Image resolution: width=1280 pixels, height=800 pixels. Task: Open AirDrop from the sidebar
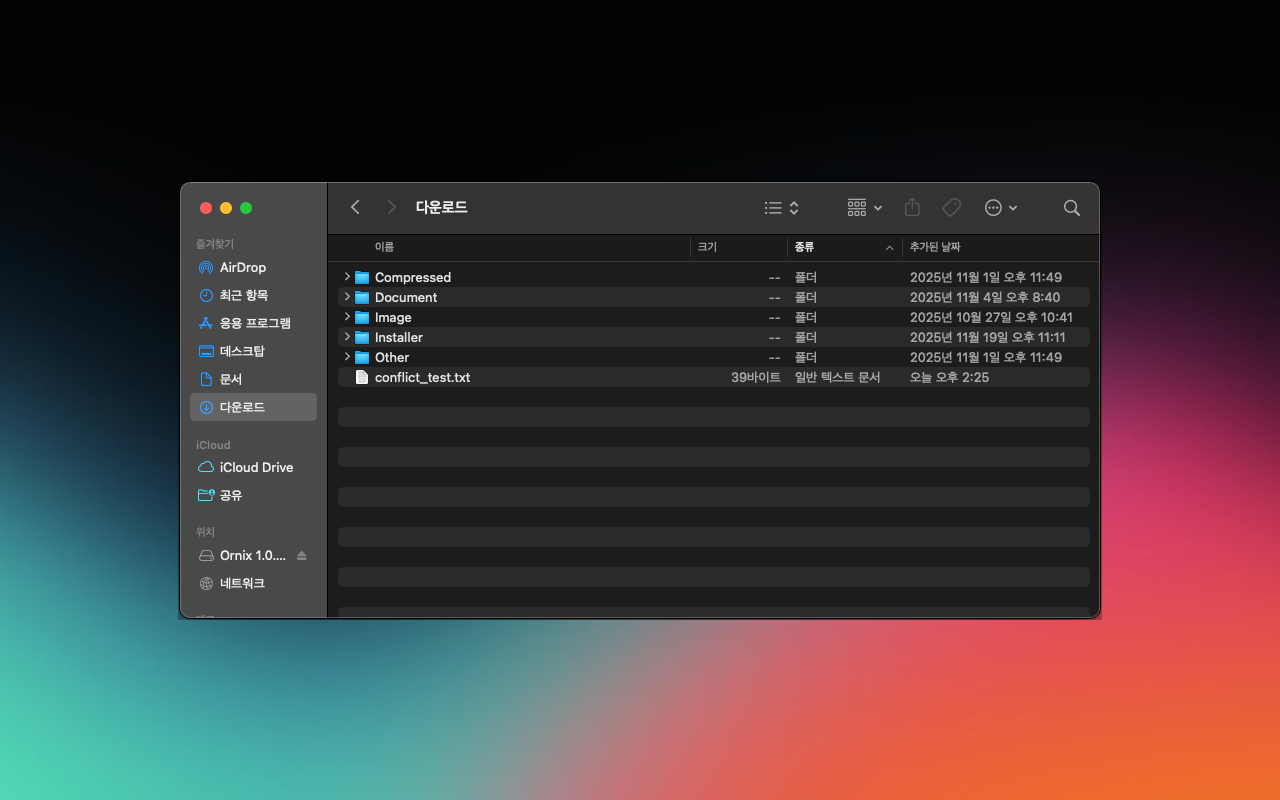coord(240,267)
